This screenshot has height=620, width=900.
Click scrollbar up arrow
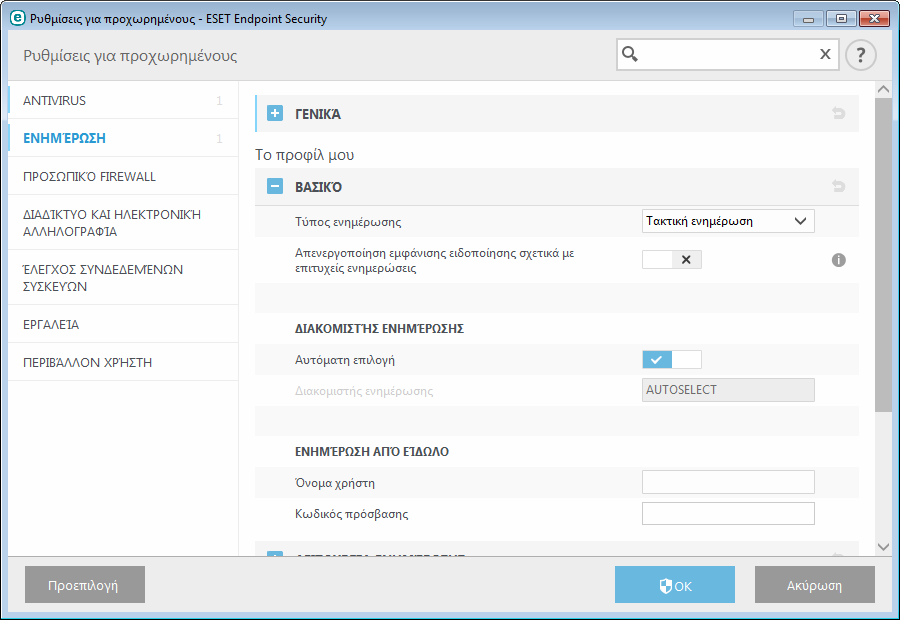(x=883, y=89)
